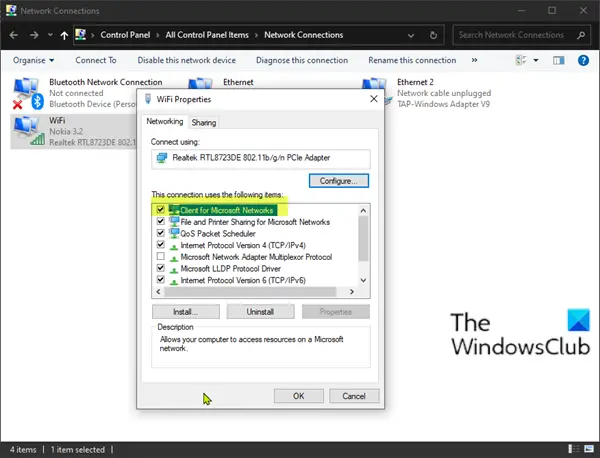Open the Organise menu
The height and width of the screenshot is (458, 600).
coord(34,60)
